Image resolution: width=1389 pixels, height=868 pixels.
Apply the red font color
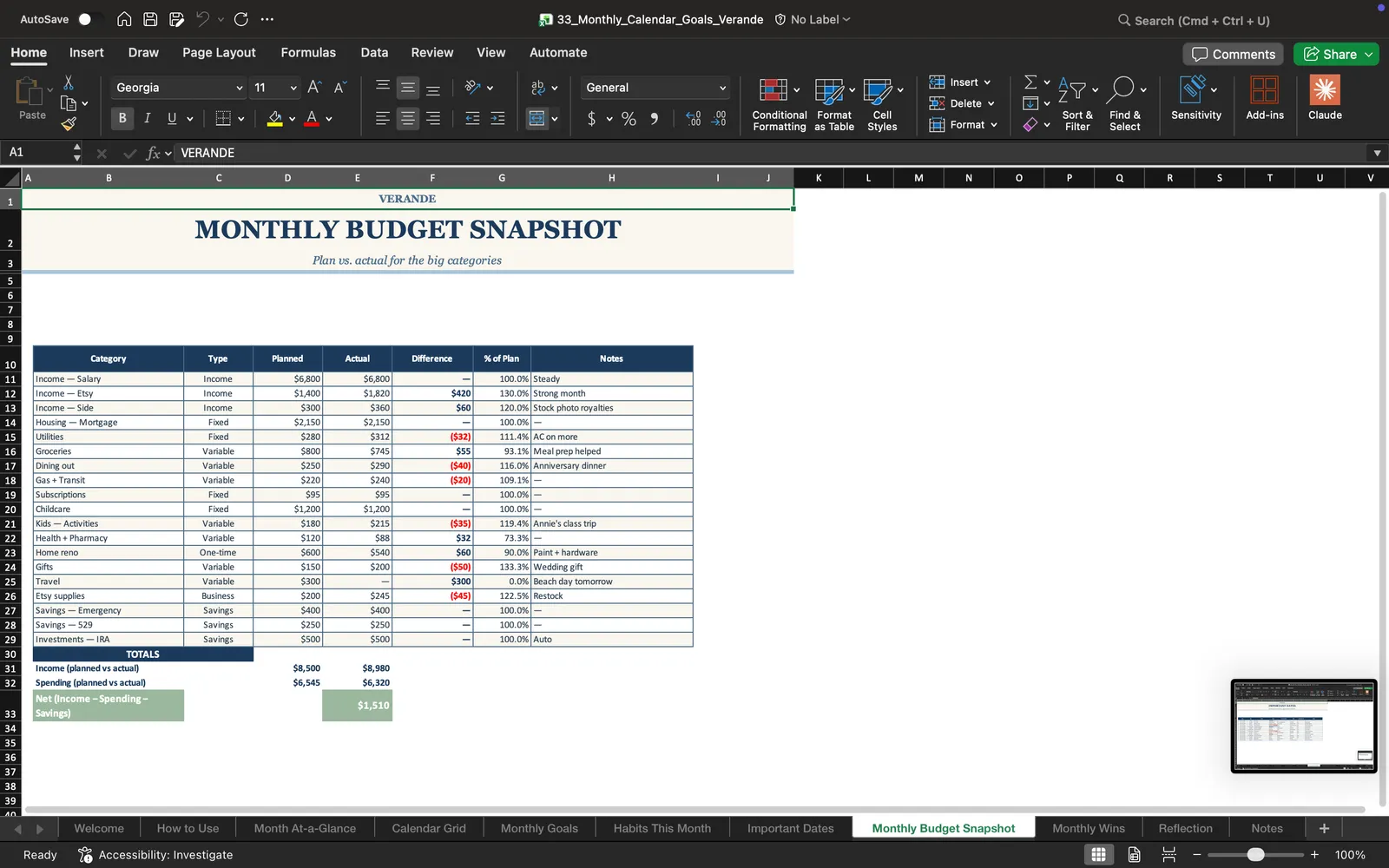point(312,119)
